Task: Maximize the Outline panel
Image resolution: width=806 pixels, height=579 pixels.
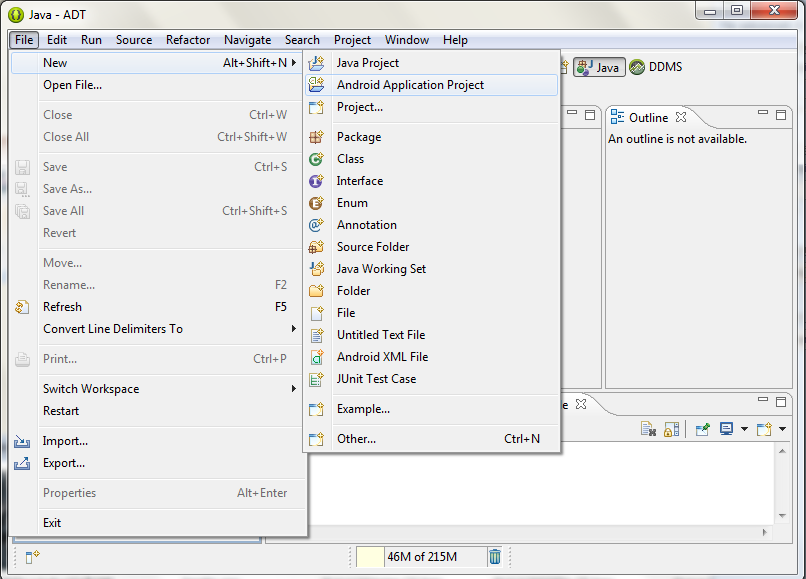Action: [782, 114]
